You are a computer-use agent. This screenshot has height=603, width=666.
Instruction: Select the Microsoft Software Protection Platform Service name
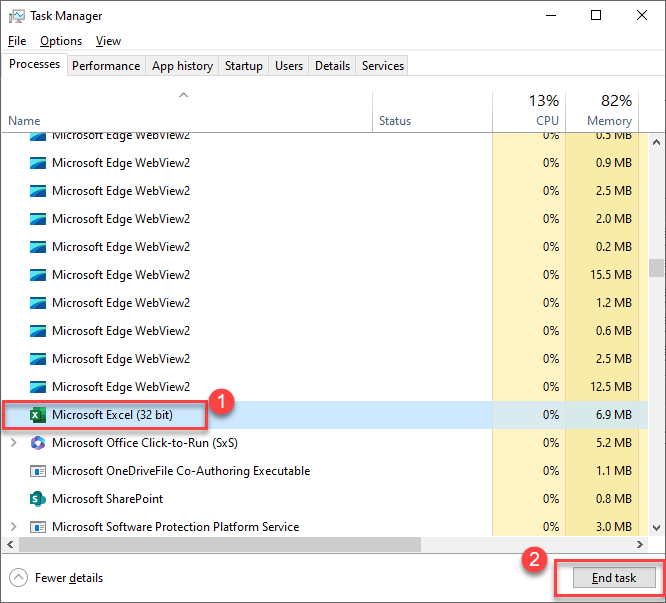coord(175,527)
